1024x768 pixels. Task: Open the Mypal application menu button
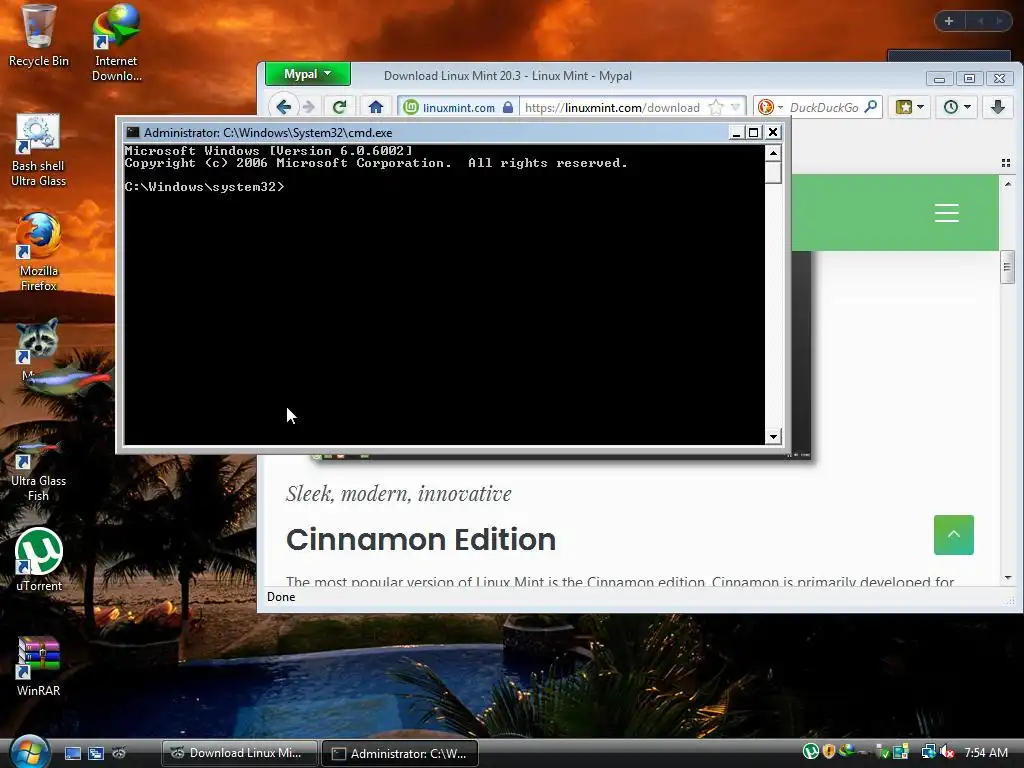point(308,74)
